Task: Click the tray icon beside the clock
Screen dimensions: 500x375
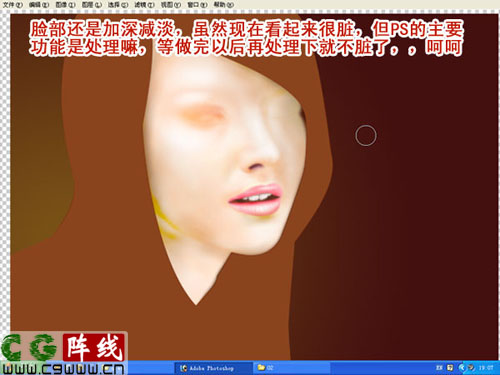Action: (x=471, y=368)
